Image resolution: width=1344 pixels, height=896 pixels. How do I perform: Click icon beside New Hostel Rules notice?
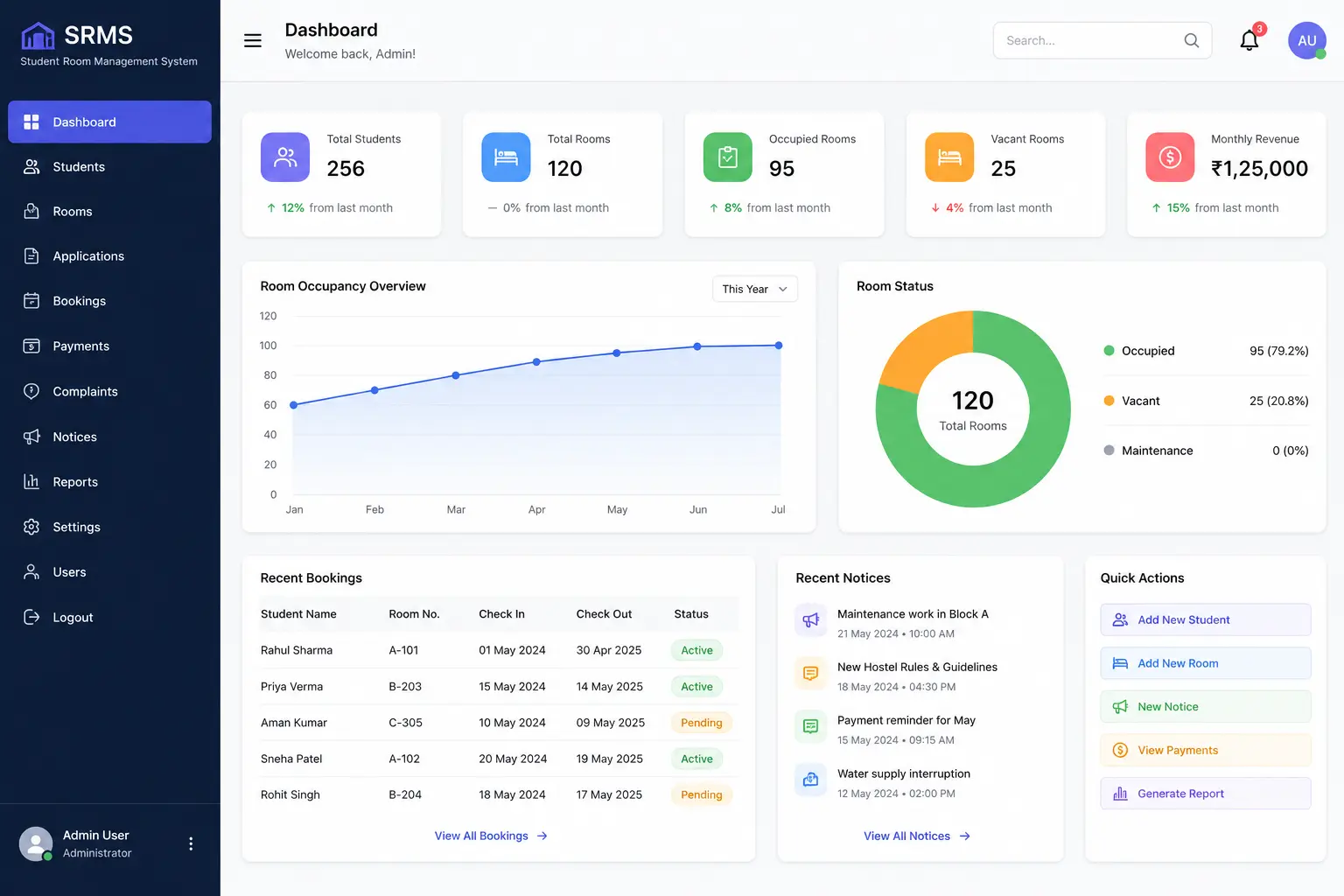point(811,674)
